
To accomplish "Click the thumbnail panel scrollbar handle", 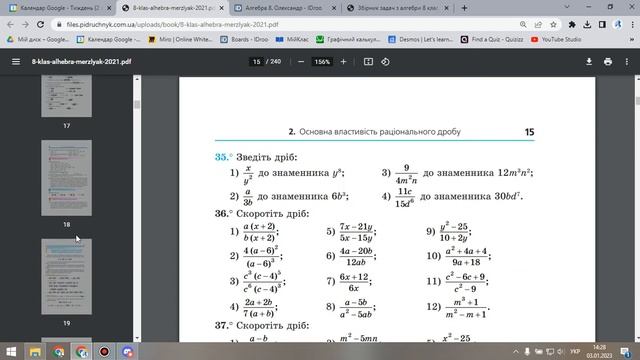I will (x=137, y=104).
